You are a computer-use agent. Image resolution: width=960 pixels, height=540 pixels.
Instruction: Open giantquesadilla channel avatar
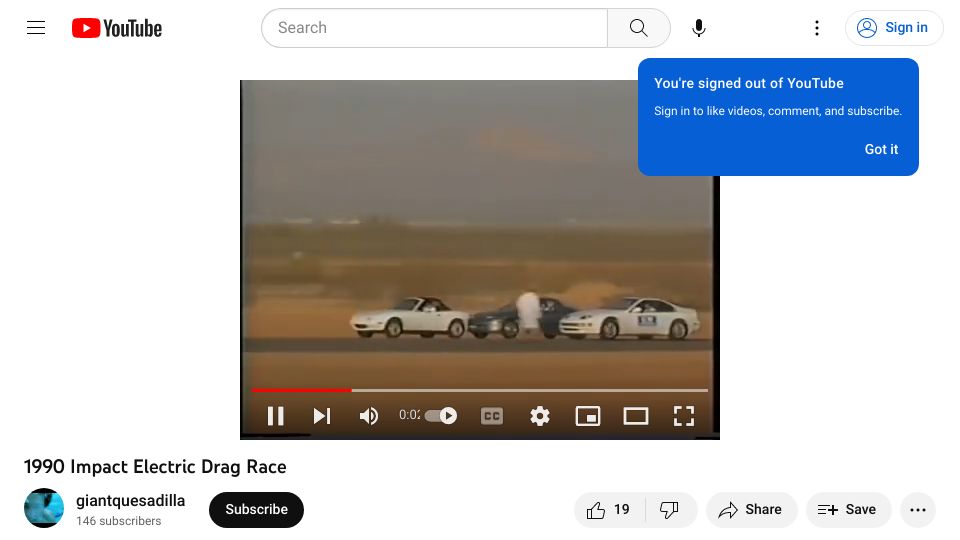click(x=43, y=508)
